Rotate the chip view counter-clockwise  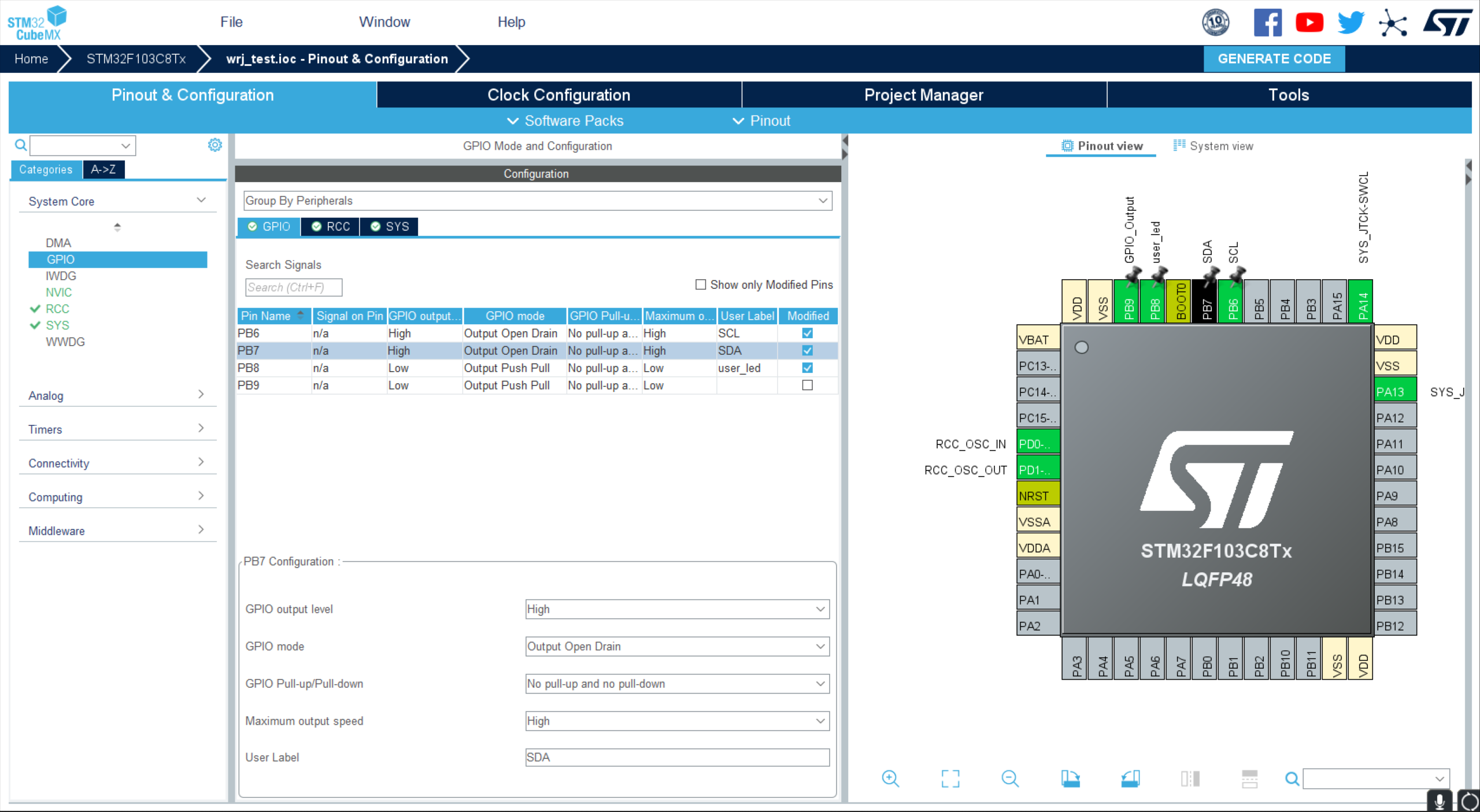pyautogui.click(x=1130, y=778)
